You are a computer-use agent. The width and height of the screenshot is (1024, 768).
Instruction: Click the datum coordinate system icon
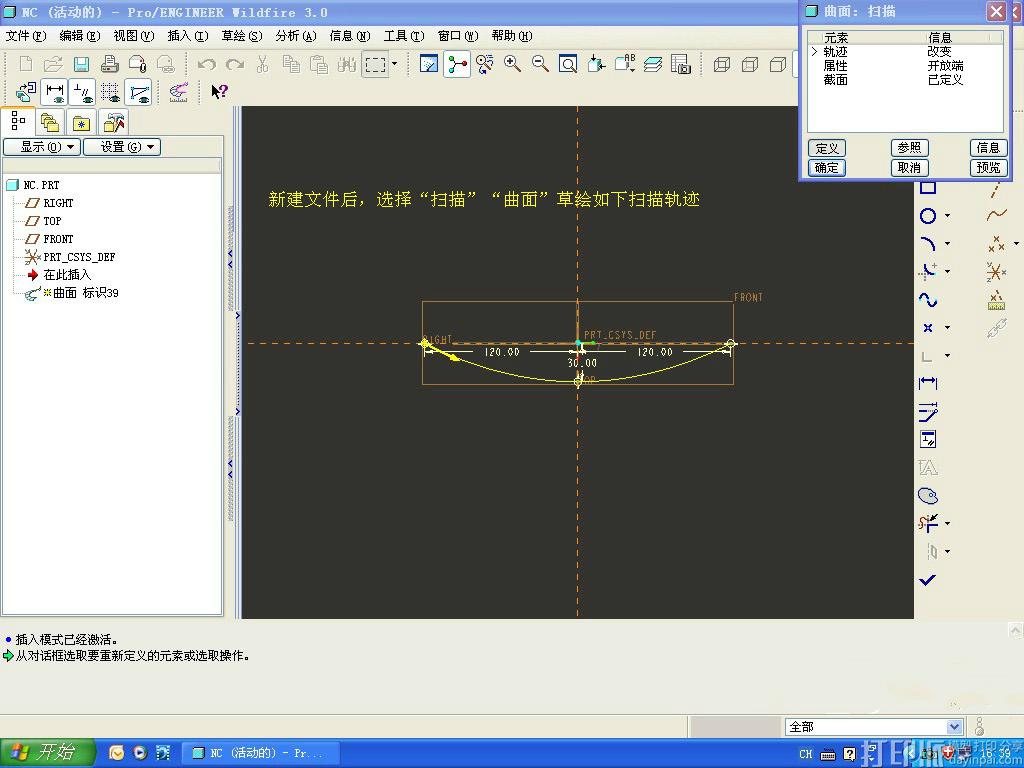[x=997, y=272]
